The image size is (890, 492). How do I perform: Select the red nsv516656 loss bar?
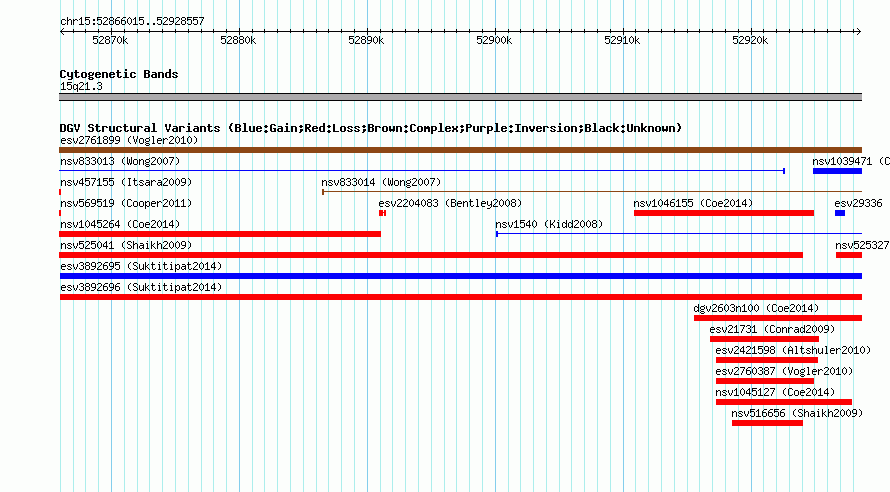tap(767, 423)
